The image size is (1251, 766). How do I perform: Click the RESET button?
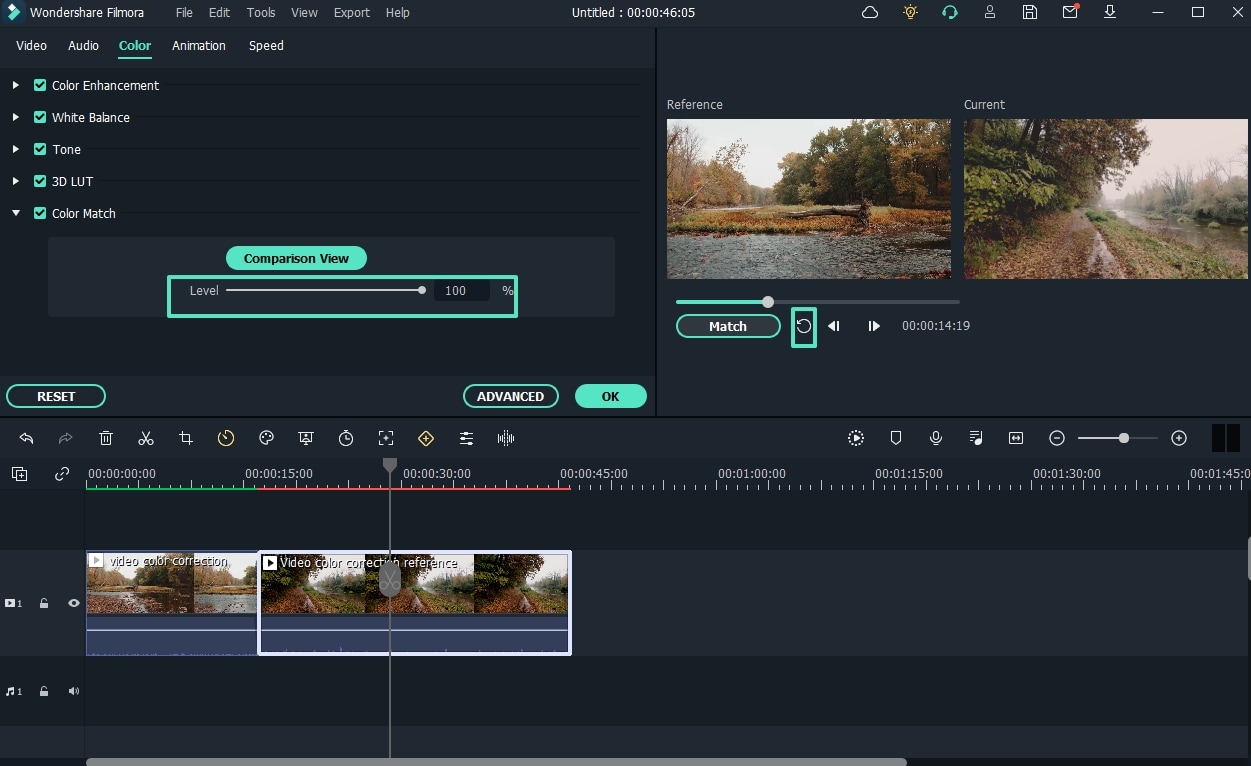click(56, 396)
